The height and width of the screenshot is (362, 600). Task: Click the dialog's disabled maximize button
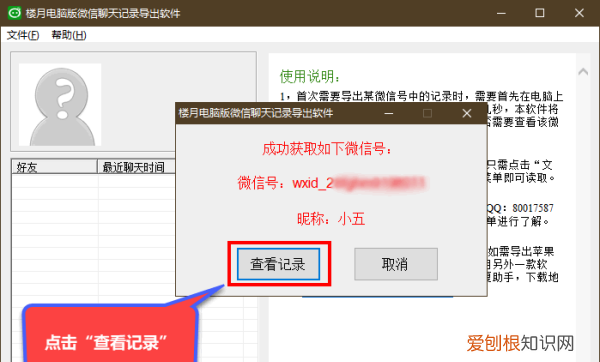(427, 113)
